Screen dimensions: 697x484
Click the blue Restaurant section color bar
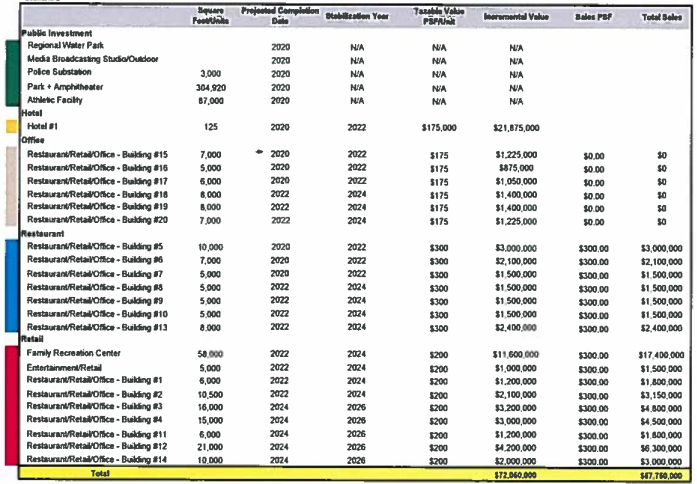pyautogui.click(x=11, y=284)
